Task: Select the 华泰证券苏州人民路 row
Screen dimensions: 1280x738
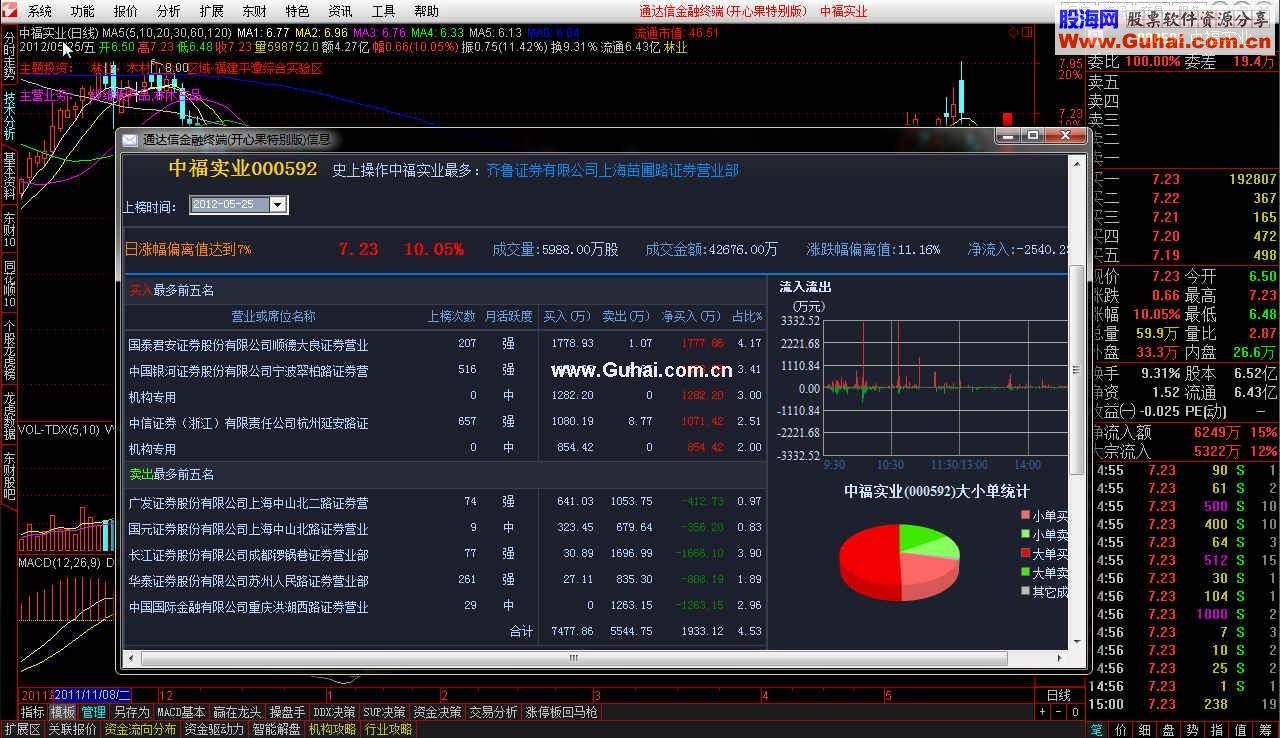Action: click(445, 580)
